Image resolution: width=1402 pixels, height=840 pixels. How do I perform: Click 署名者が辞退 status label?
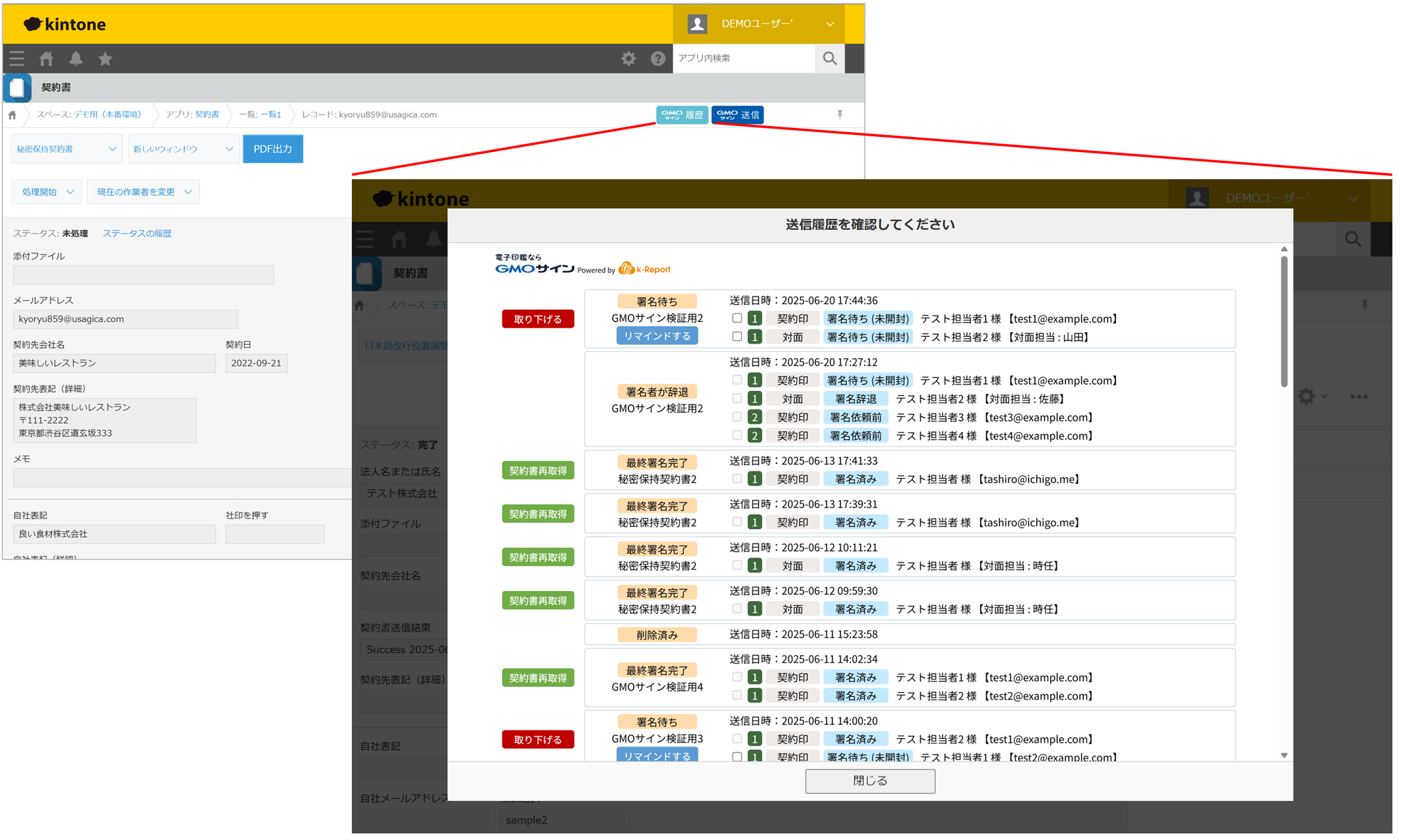[x=657, y=392]
